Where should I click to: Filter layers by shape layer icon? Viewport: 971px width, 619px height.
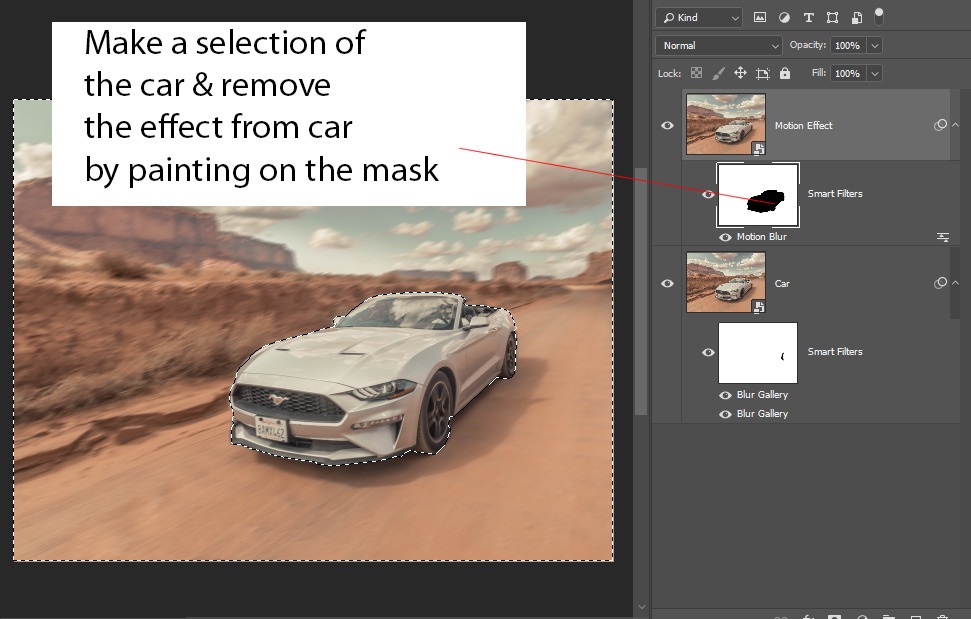pyautogui.click(x=832, y=17)
